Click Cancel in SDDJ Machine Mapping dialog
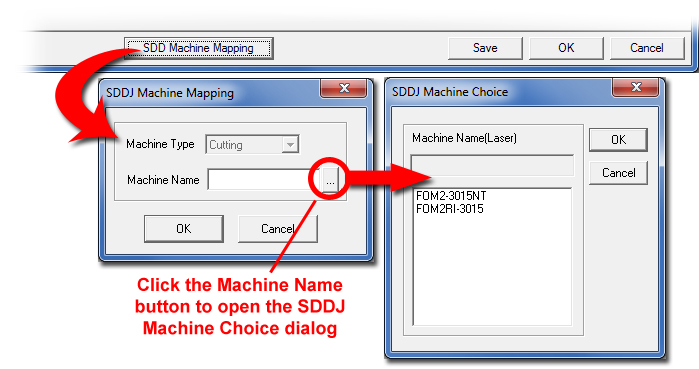Viewport: 699px width, 369px height. click(278, 229)
